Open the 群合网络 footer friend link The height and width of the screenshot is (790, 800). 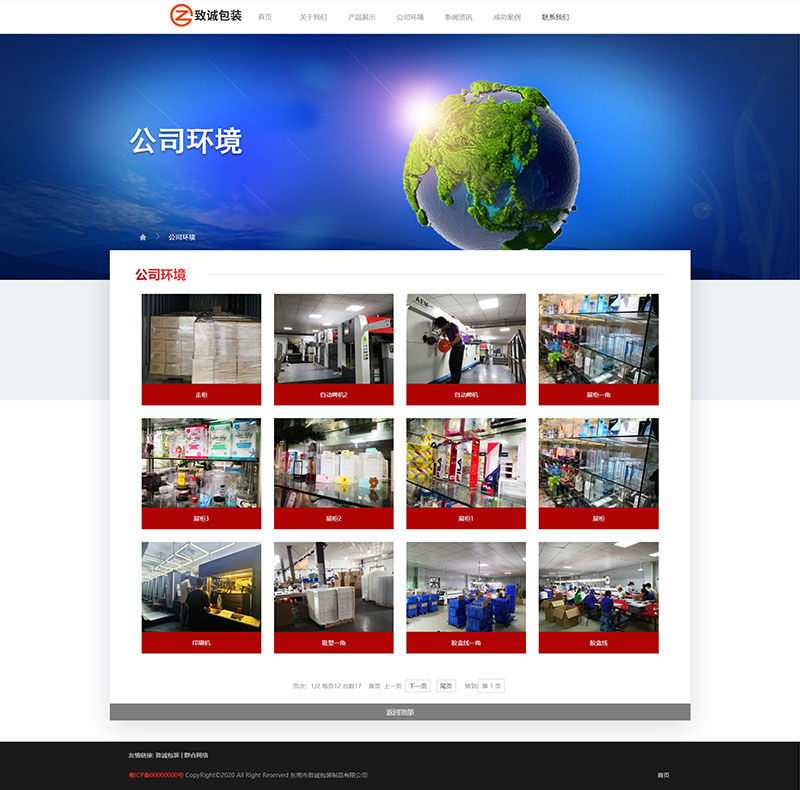point(197,755)
